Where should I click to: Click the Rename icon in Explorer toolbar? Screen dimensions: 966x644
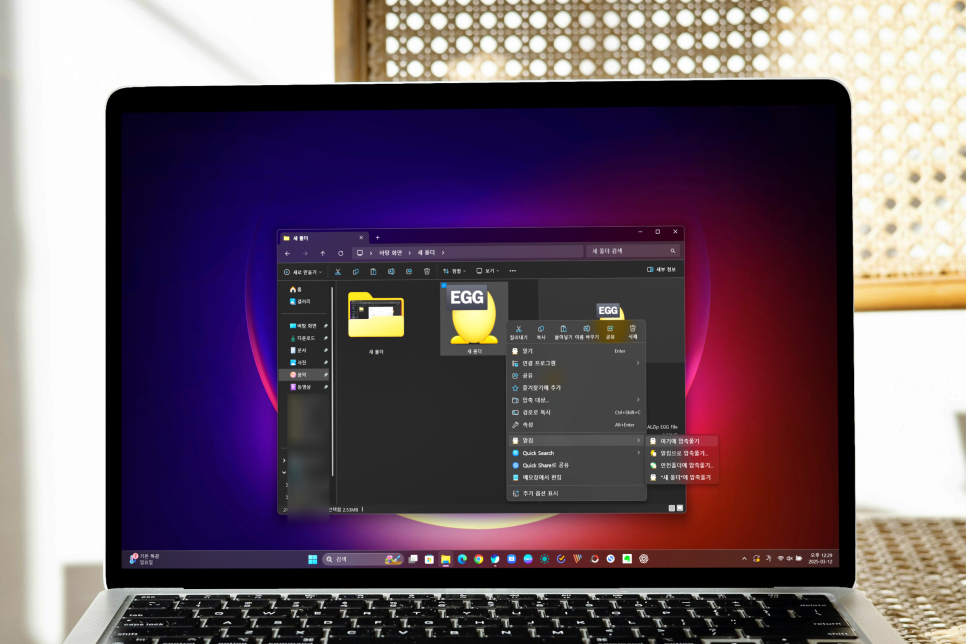(391, 272)
